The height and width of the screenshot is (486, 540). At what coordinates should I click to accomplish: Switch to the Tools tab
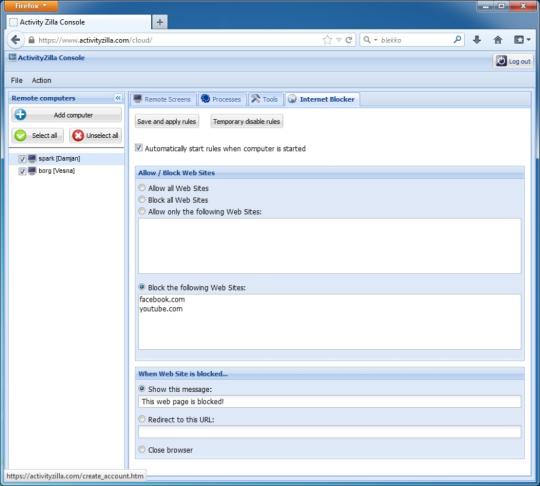(x=264, y=99)
